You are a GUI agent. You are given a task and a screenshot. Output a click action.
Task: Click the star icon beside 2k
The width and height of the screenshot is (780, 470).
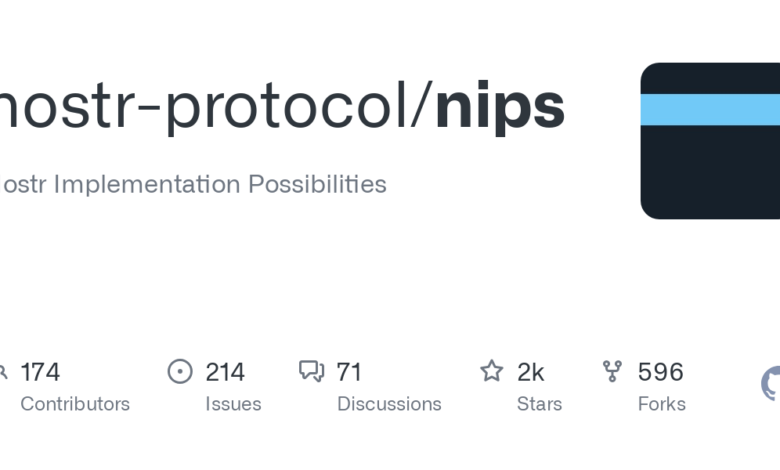click(492, 372)
